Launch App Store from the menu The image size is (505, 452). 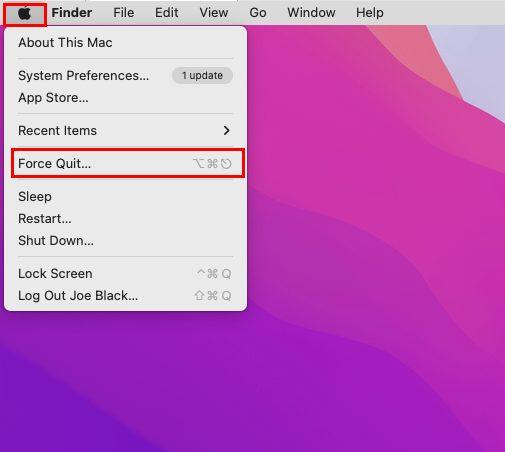(125, 98)
